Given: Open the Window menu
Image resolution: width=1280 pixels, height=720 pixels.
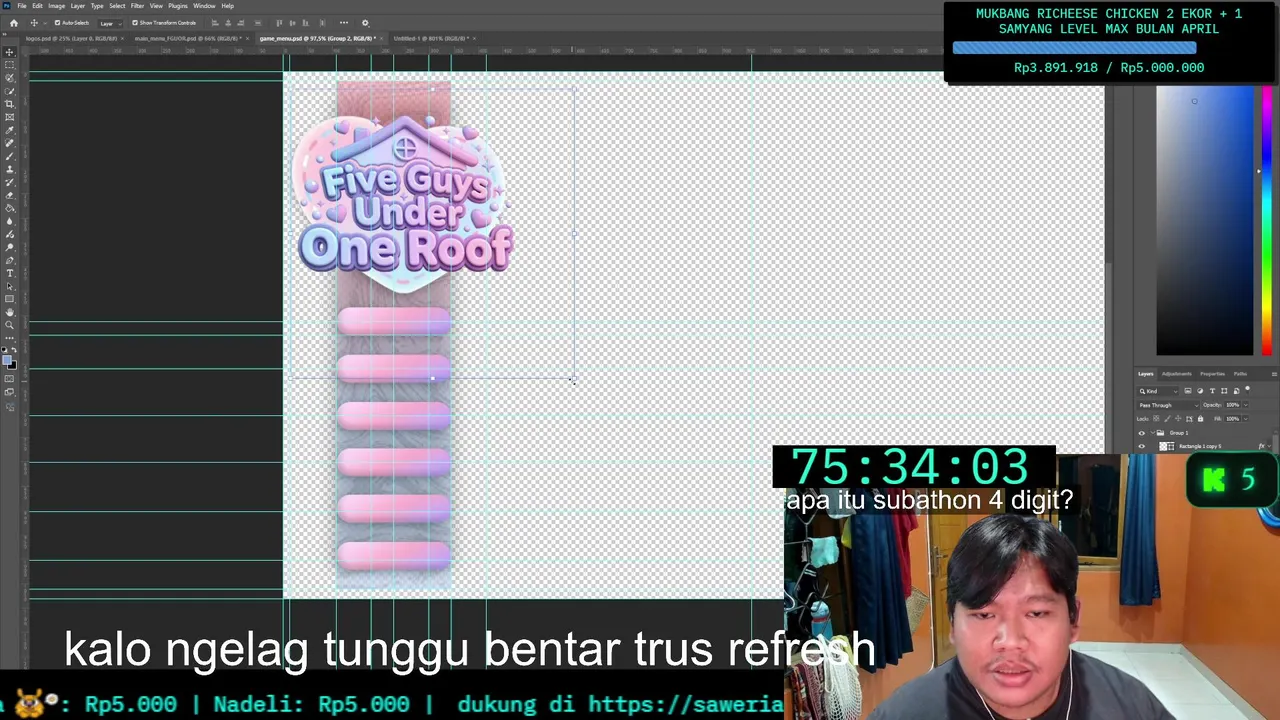Looking at the screenshot, I should point(204,6).
